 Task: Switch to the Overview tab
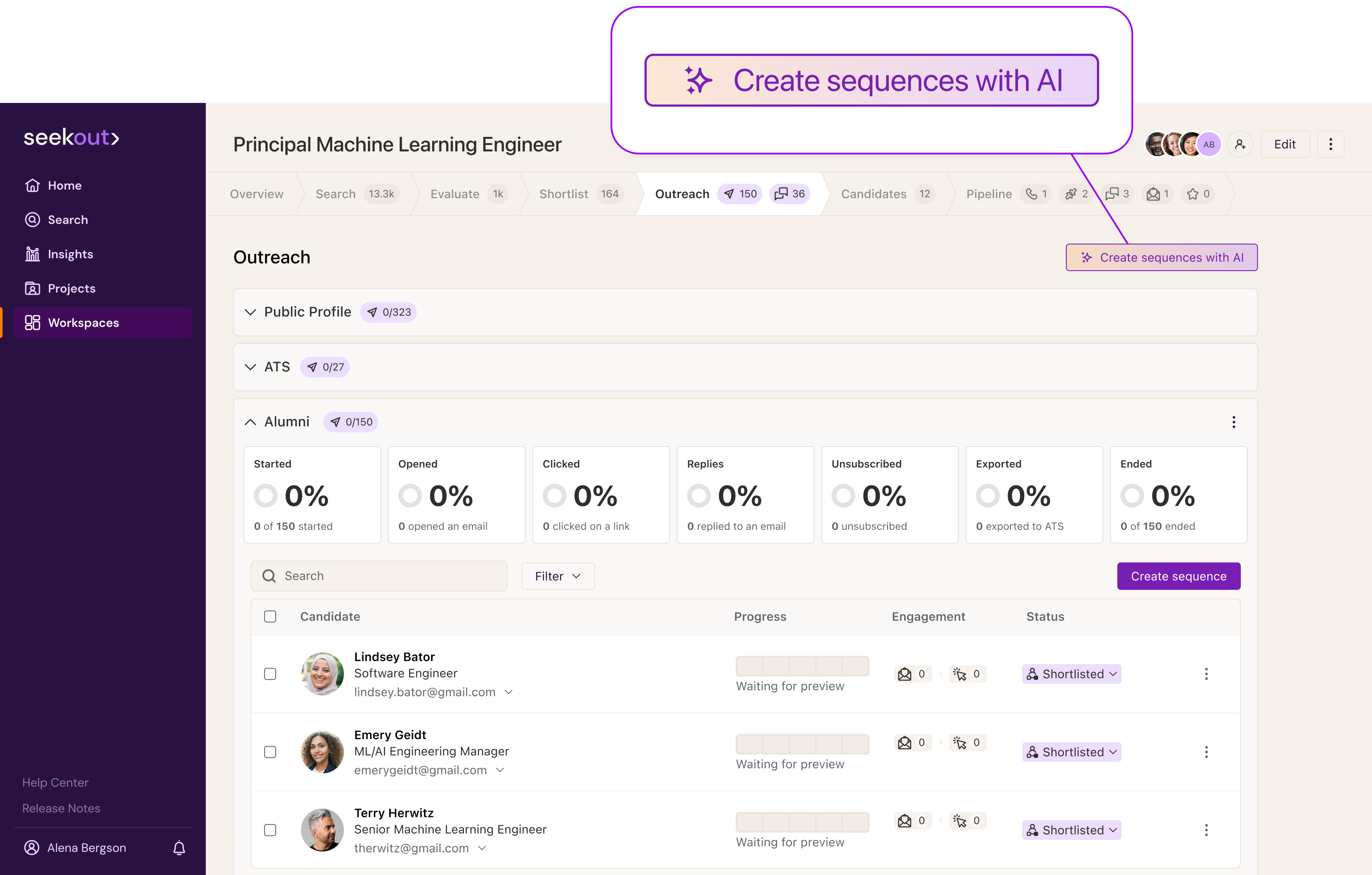tap(256, 194)
